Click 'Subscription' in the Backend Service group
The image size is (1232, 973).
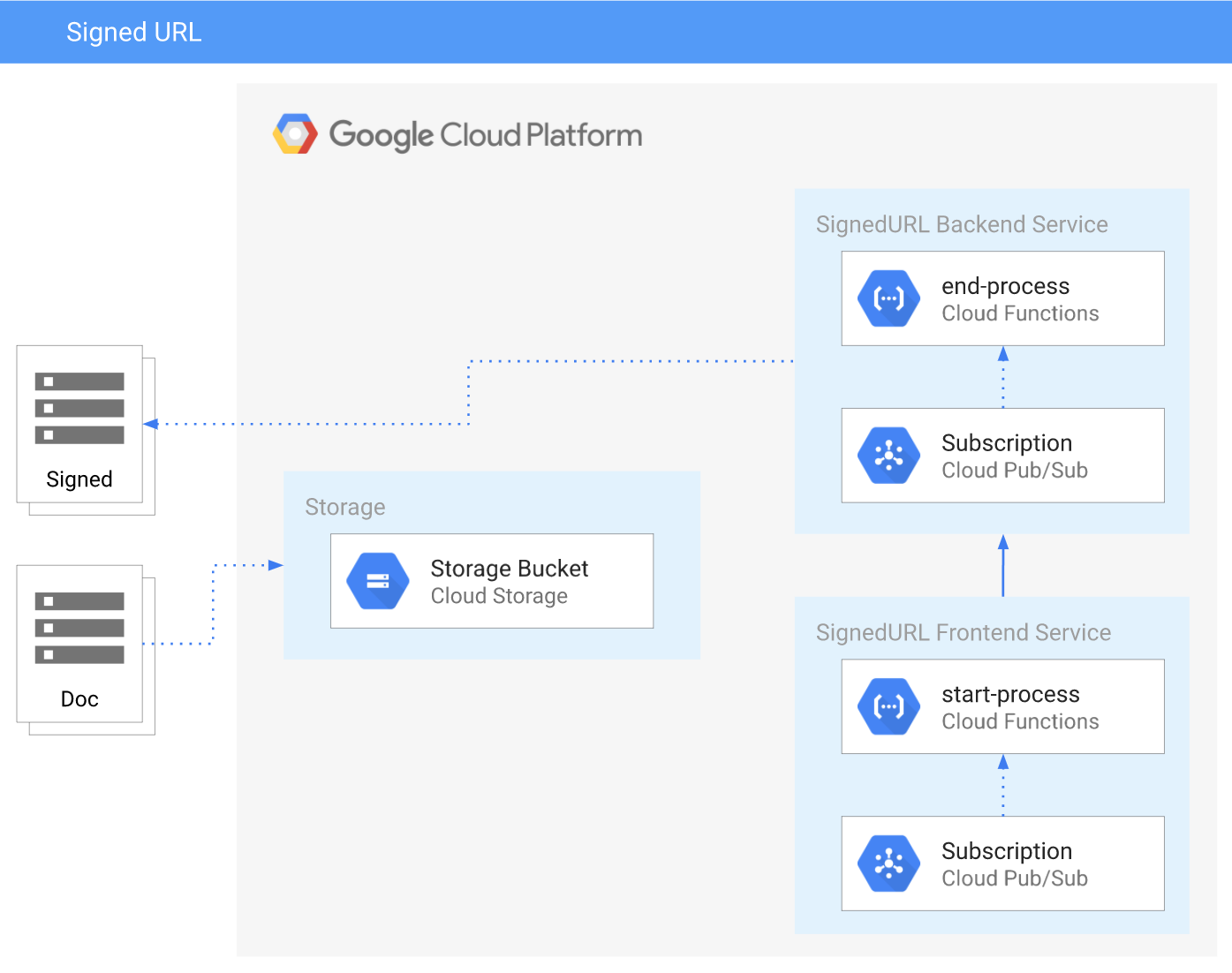1007,443
